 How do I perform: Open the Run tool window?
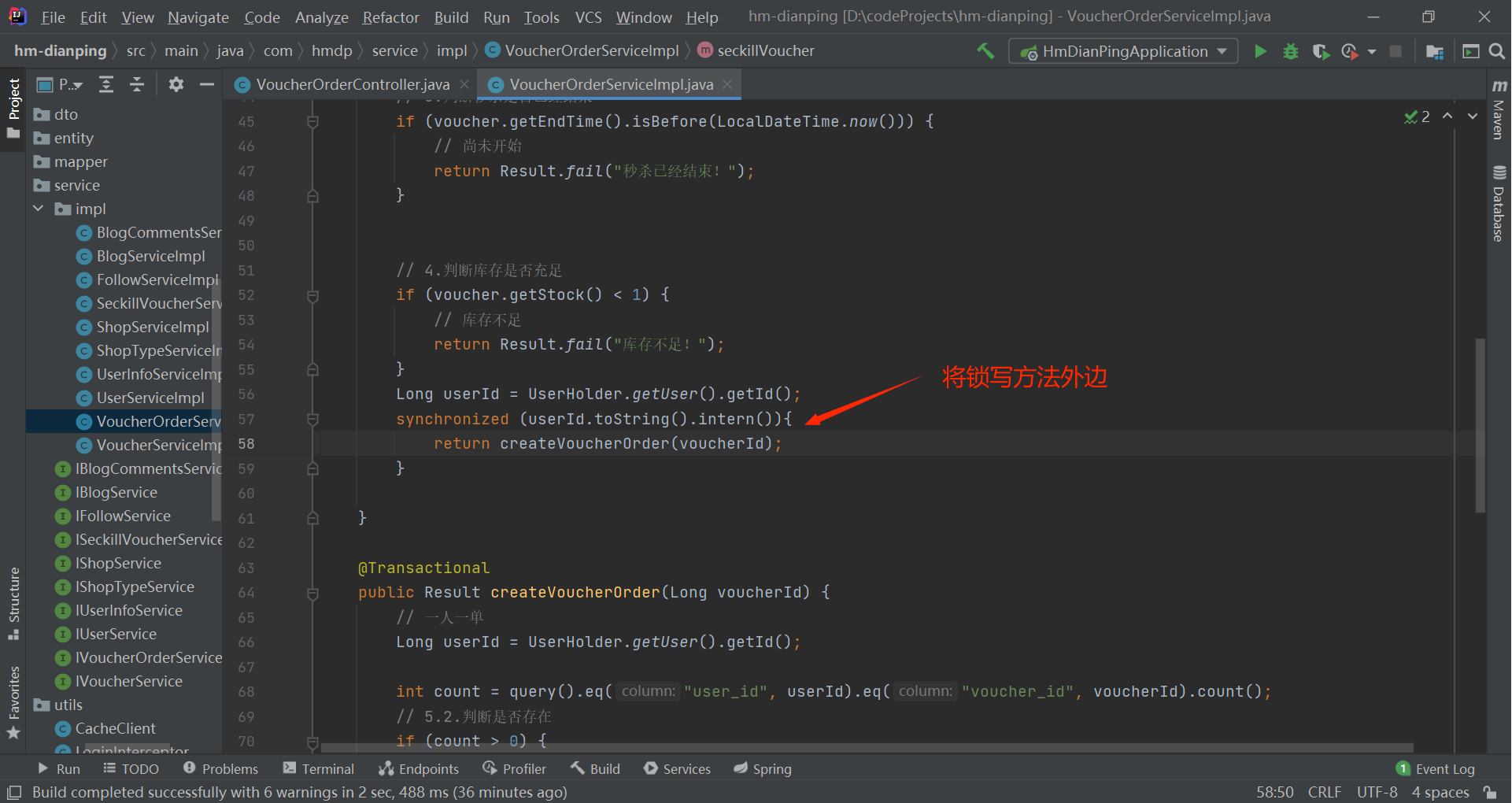click(59, 768)
